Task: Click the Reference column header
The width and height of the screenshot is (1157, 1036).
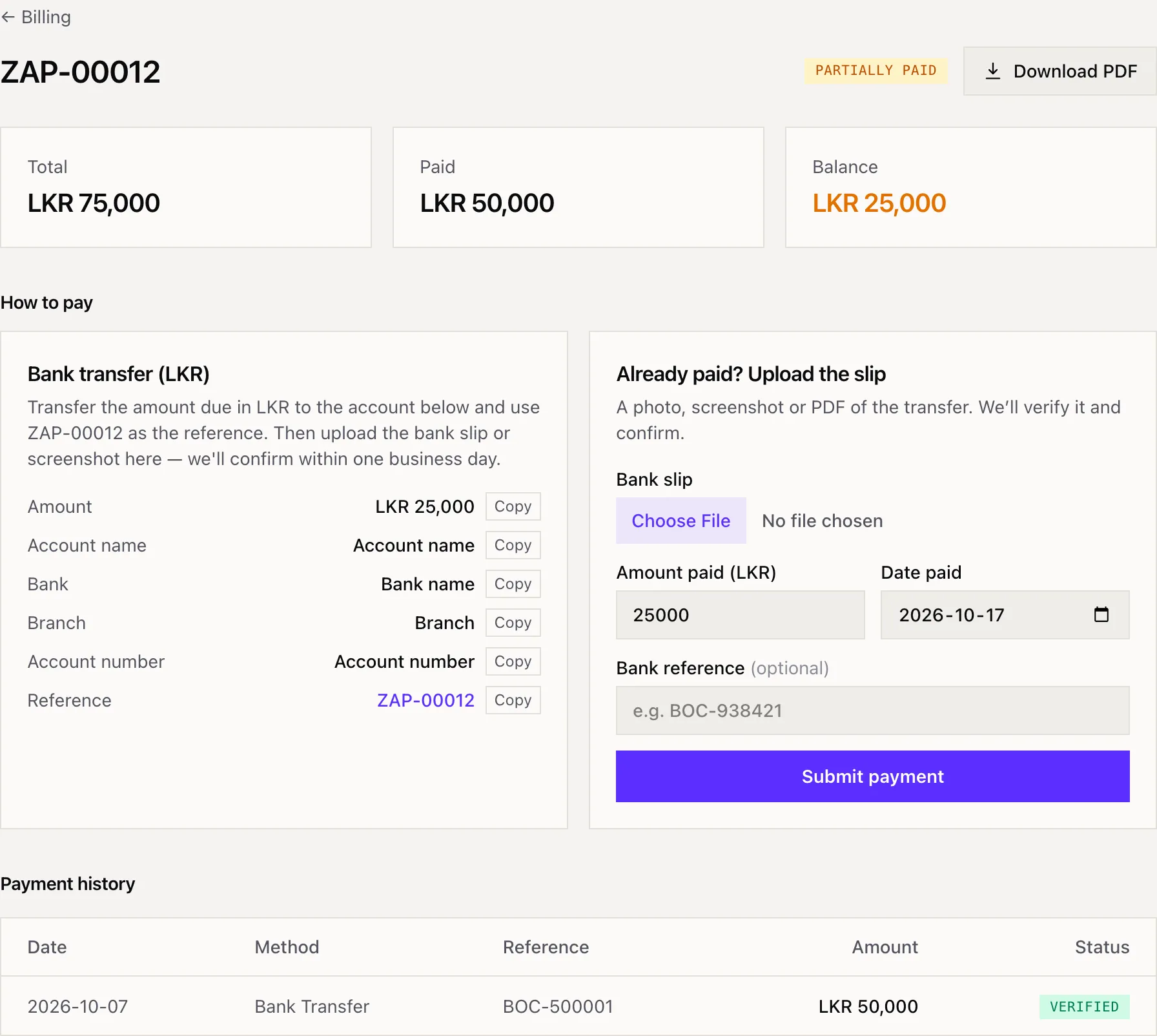Action: tap(546, 947)
